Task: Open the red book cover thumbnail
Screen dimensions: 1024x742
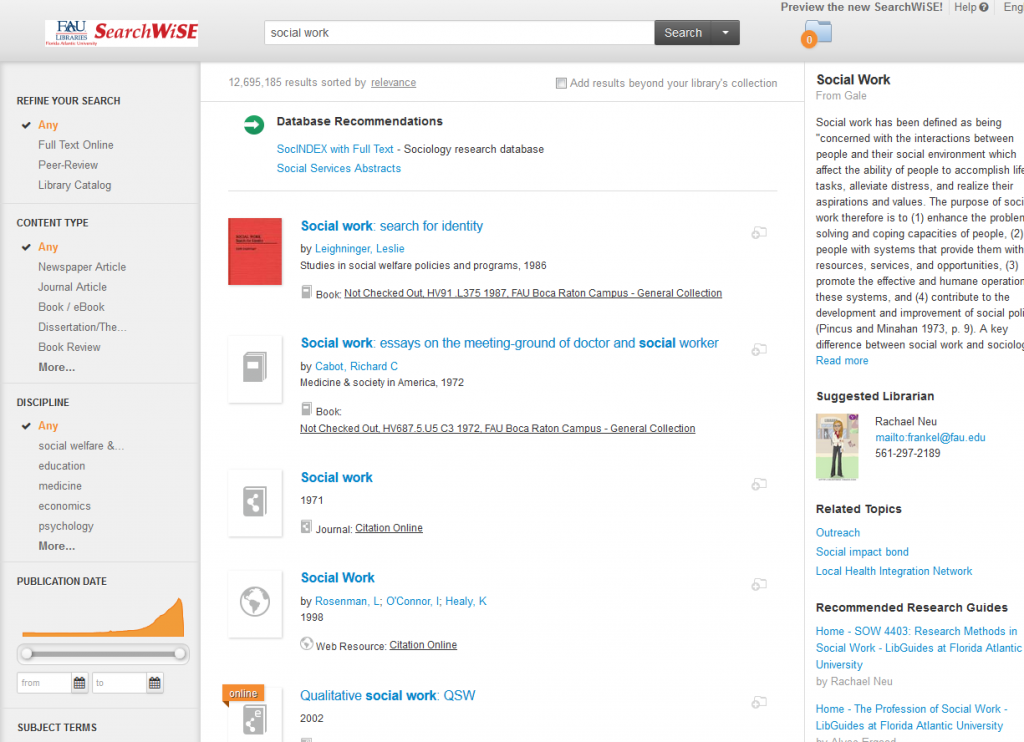Action: [255, 251]
